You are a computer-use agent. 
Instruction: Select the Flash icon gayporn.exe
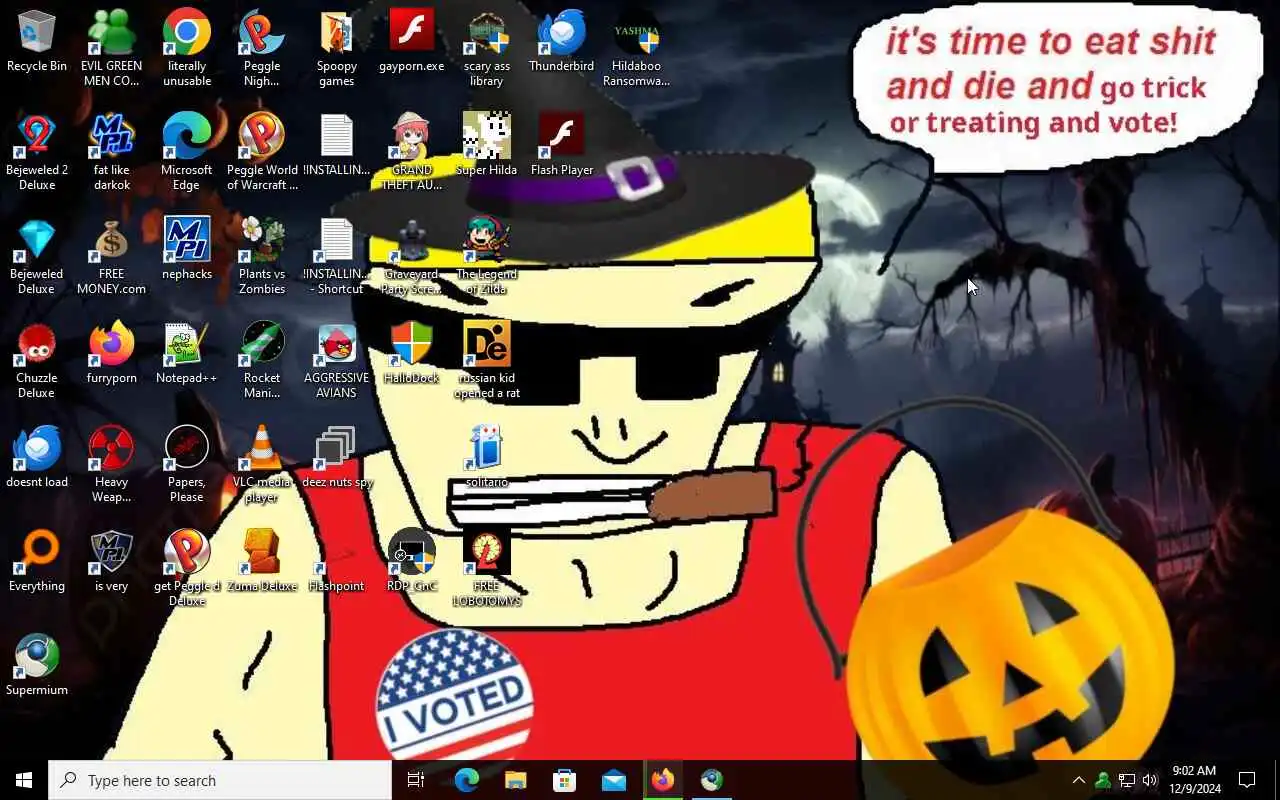pyautogui.click(x=412, y=42)
